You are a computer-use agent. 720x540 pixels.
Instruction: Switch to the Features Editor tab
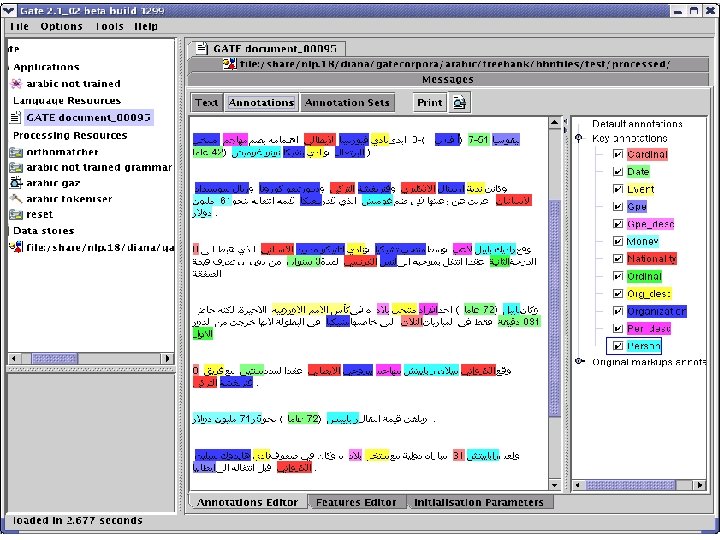pyautogui.click(x=356, y=502)
